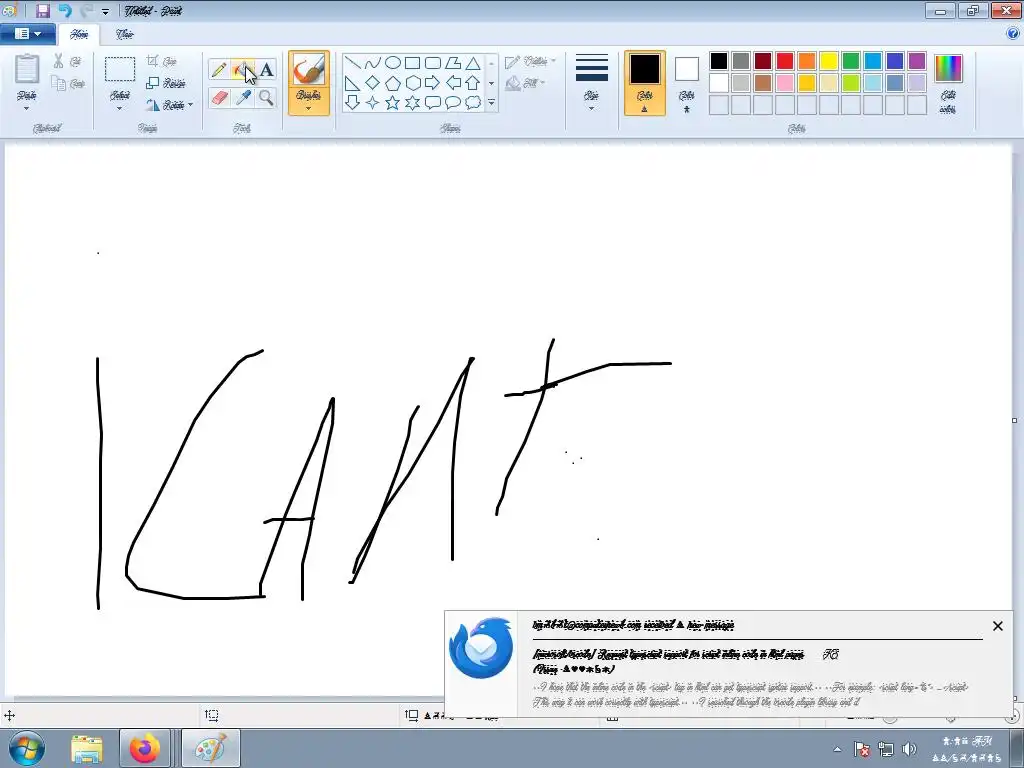The width and height of the screenshot is (1024, 768).
Task: Choose the Down arrow shape
Action: click(x=353, y=103)
